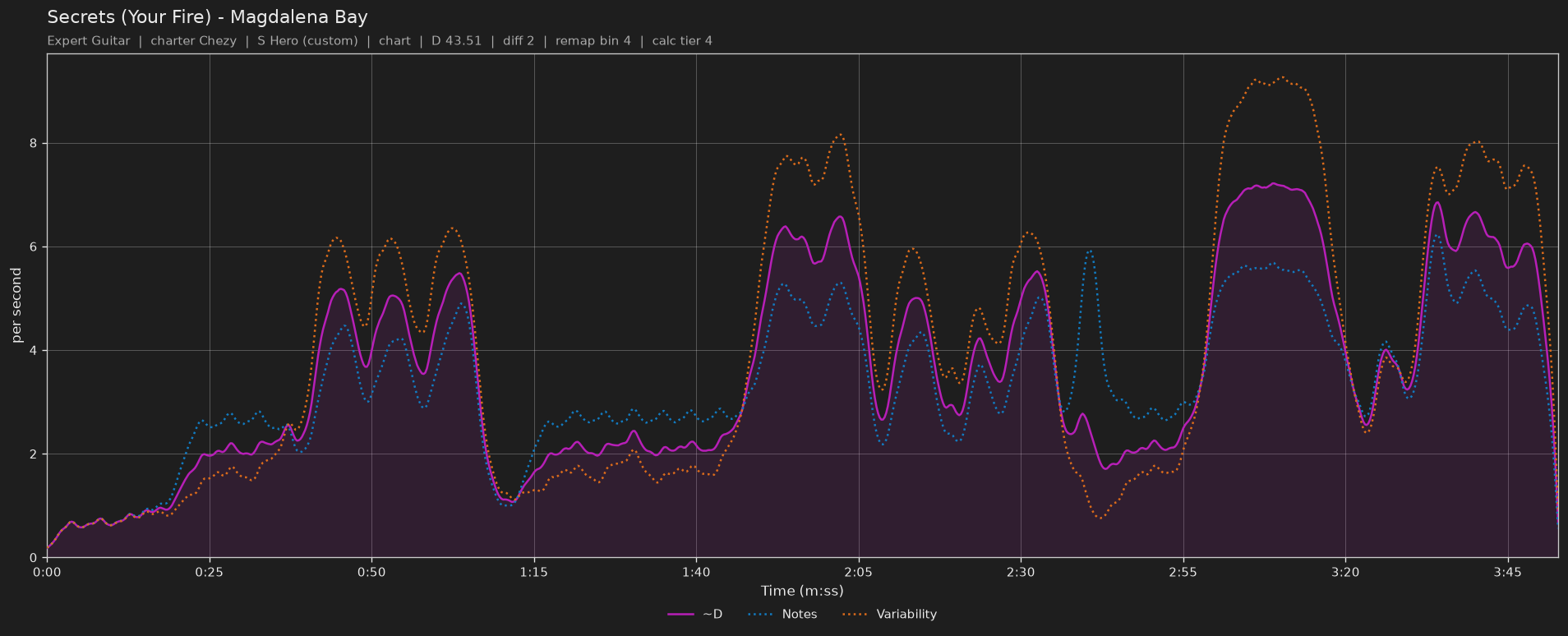Image resolution: width=1568 pixels, height=636 pixels.
Task: Click the calc tier 4 label
Action: 682,40
